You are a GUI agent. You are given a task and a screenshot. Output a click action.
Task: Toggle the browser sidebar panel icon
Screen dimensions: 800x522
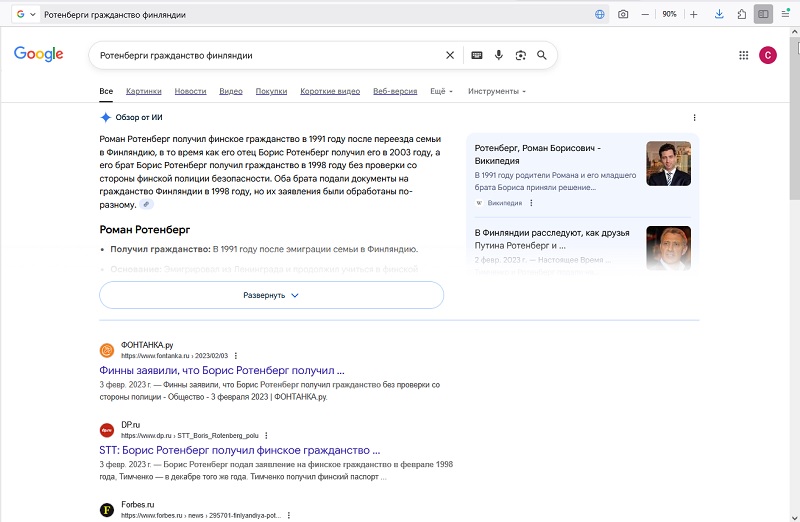point(763,14)
